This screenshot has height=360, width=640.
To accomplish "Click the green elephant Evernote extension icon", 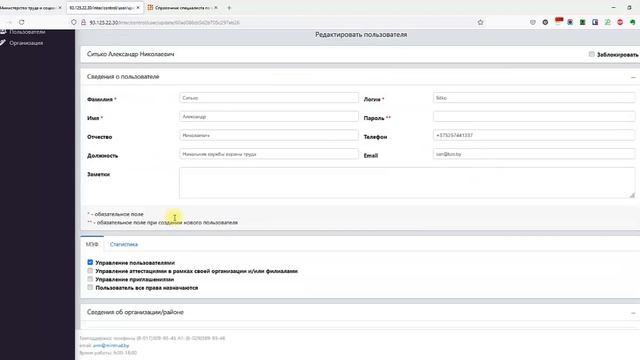I will (x=632, y=22).
